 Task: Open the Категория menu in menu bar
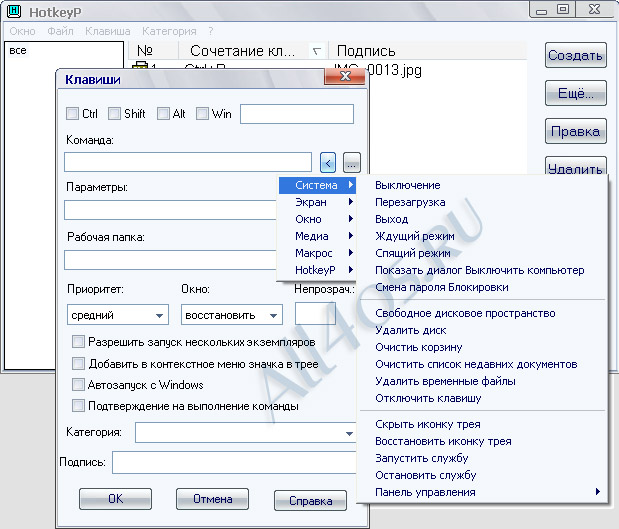169,31
